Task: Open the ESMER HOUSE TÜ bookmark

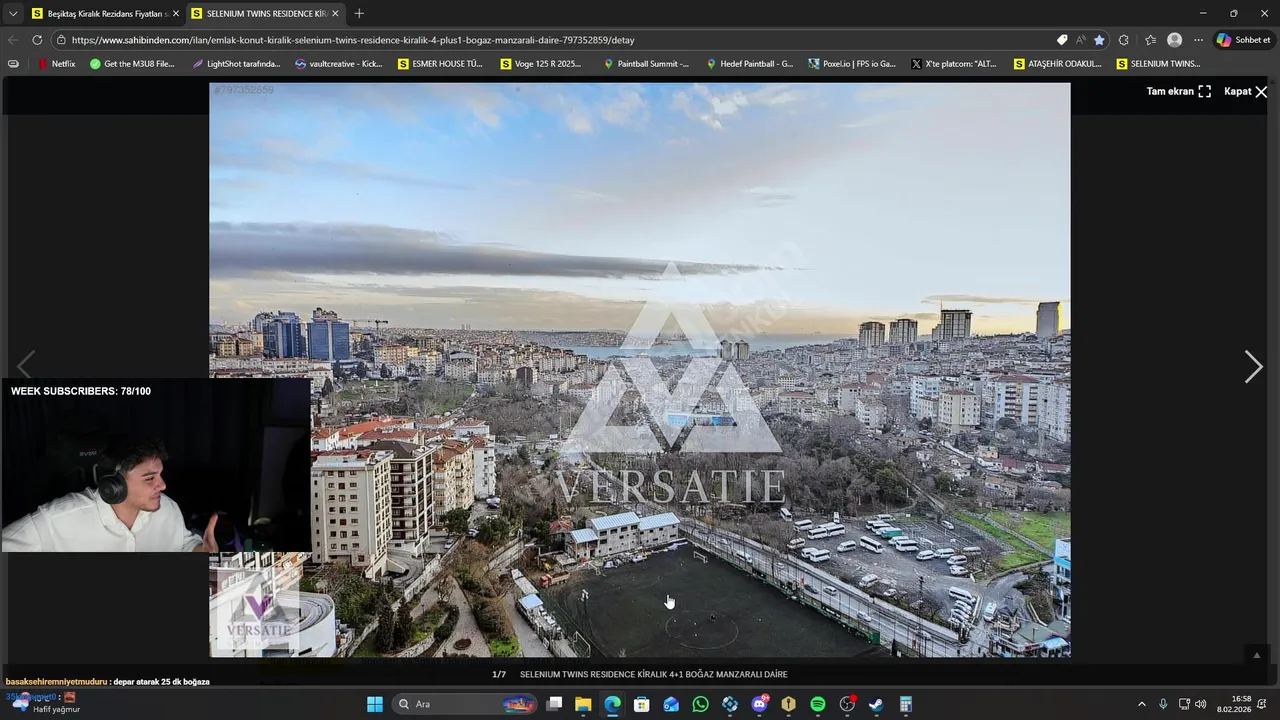Action: pyautogui.click(x=440, y=64)
